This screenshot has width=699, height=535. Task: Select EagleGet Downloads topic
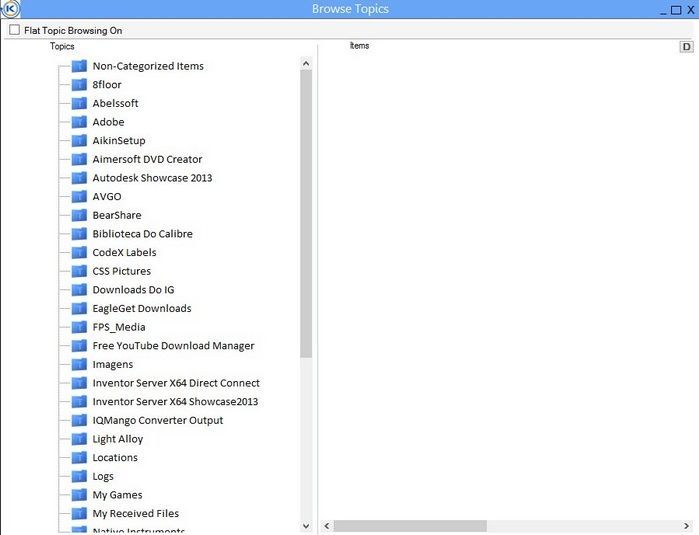coord(142,309)
